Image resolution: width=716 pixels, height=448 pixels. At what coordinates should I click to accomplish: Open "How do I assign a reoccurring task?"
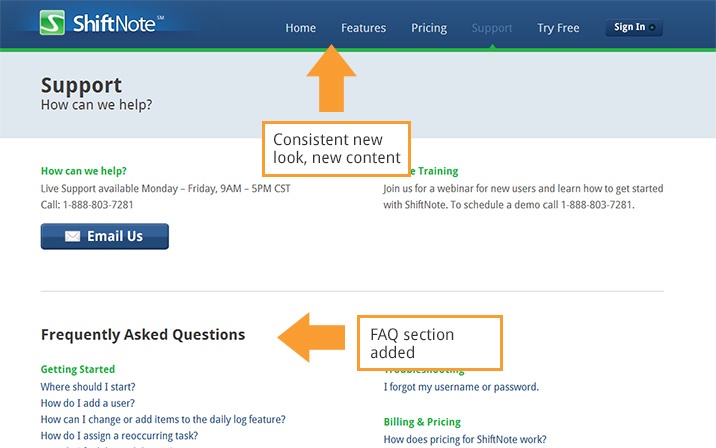[119, 436]
